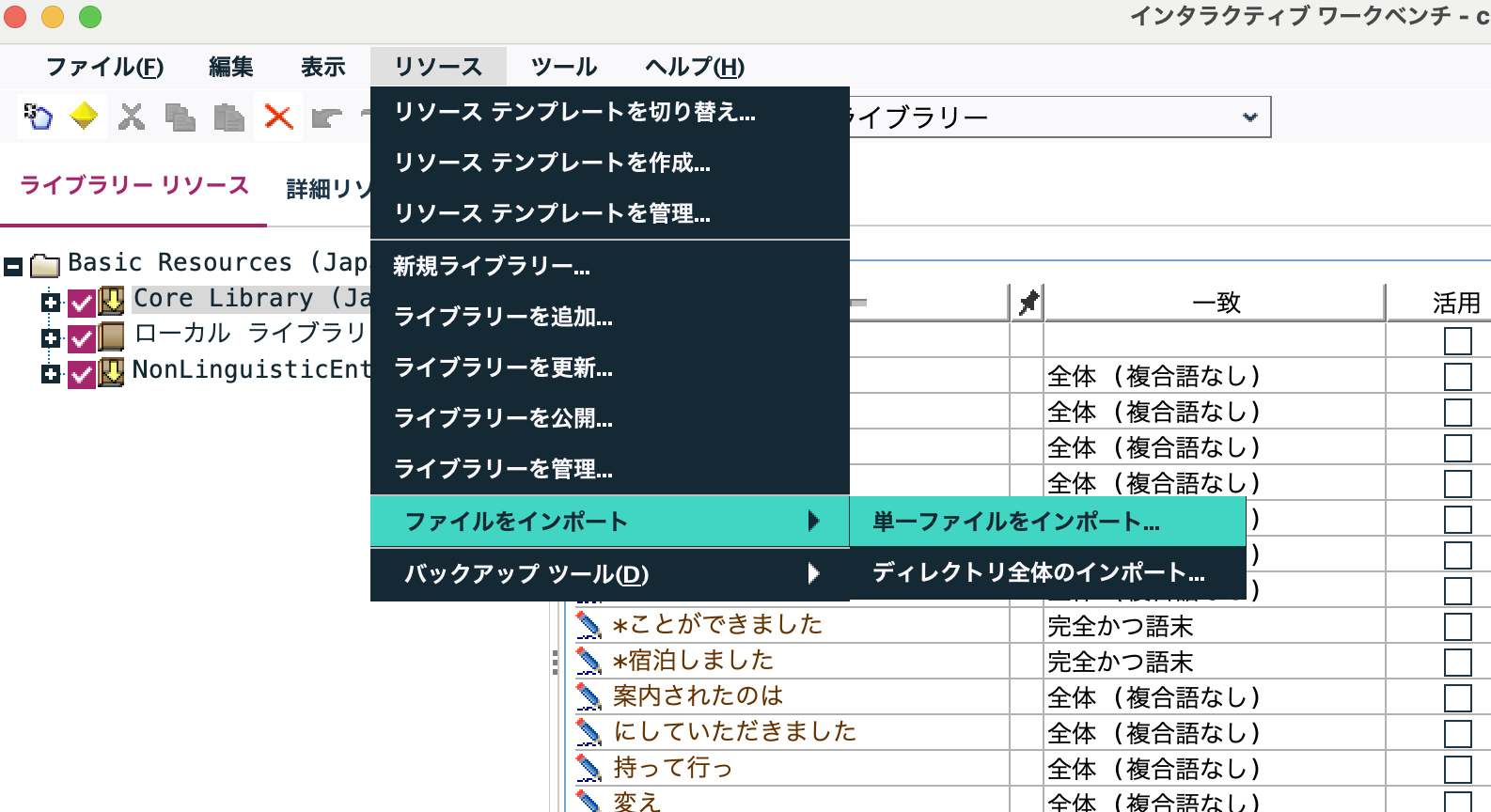This screenshot has width=1491, height=812.
Task: Click the red X delete toolbar icon
Action: coord(278,117)
